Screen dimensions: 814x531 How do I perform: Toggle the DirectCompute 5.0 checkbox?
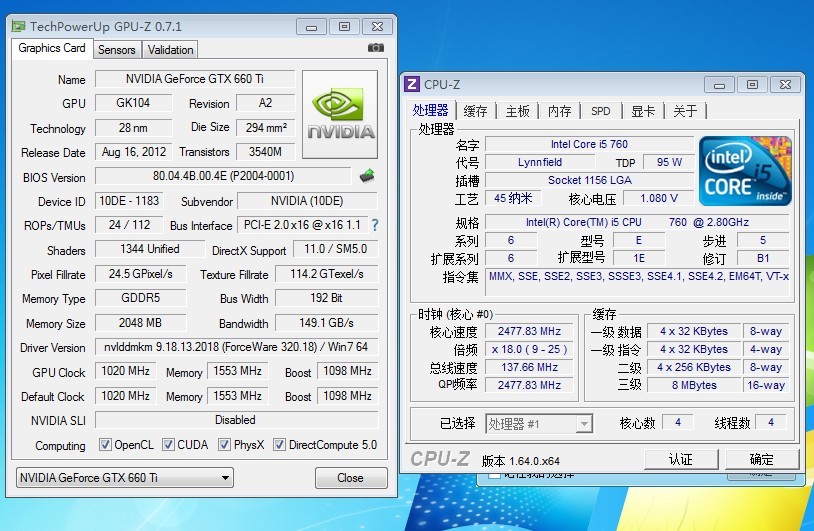pyautogui.click(x=279, y=444)
